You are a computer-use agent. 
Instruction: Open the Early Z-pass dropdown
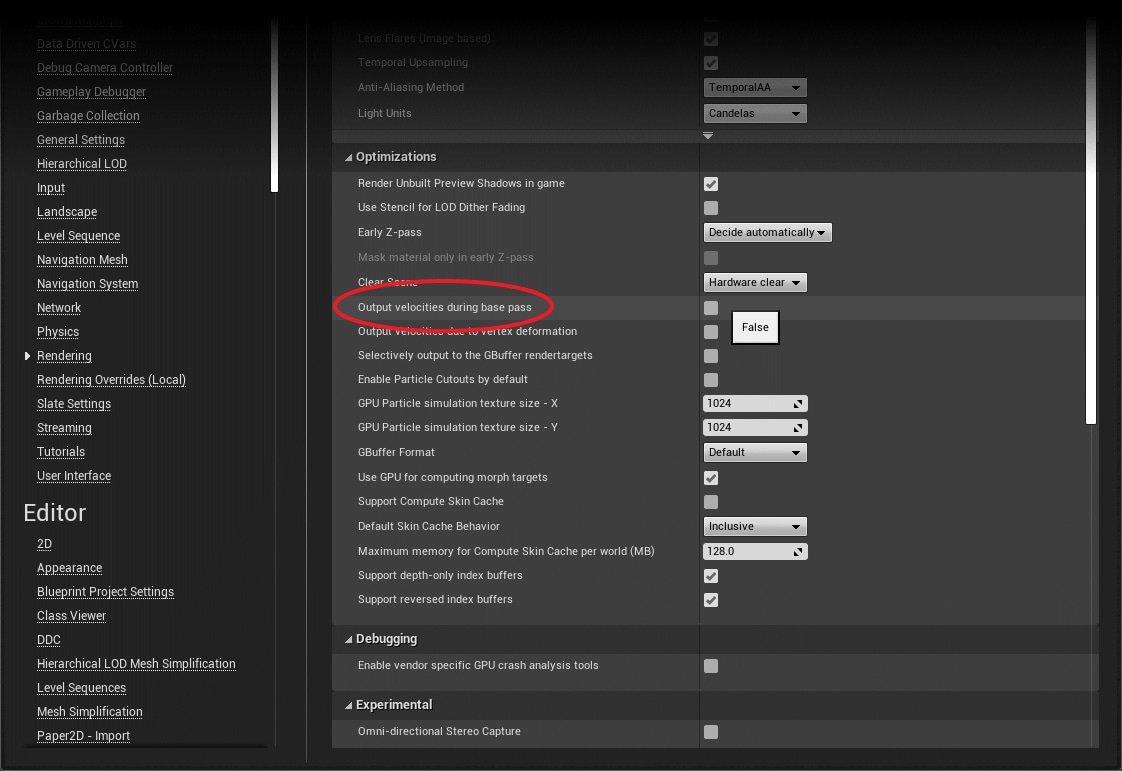coord(767,232)
